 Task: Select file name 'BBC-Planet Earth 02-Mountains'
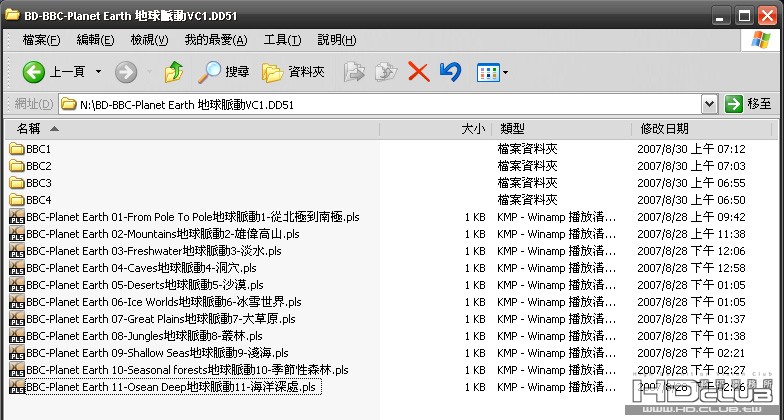[x=163, y=234]
